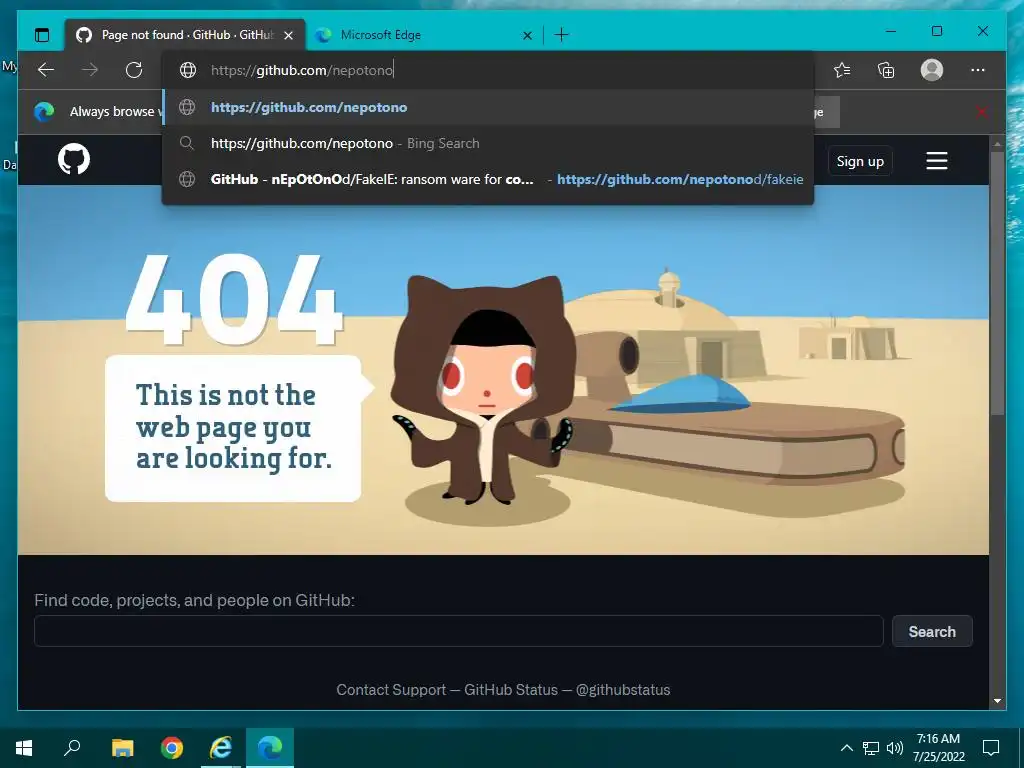
Task: Focus the Find code search input field
Action: [x=458, y=632]
